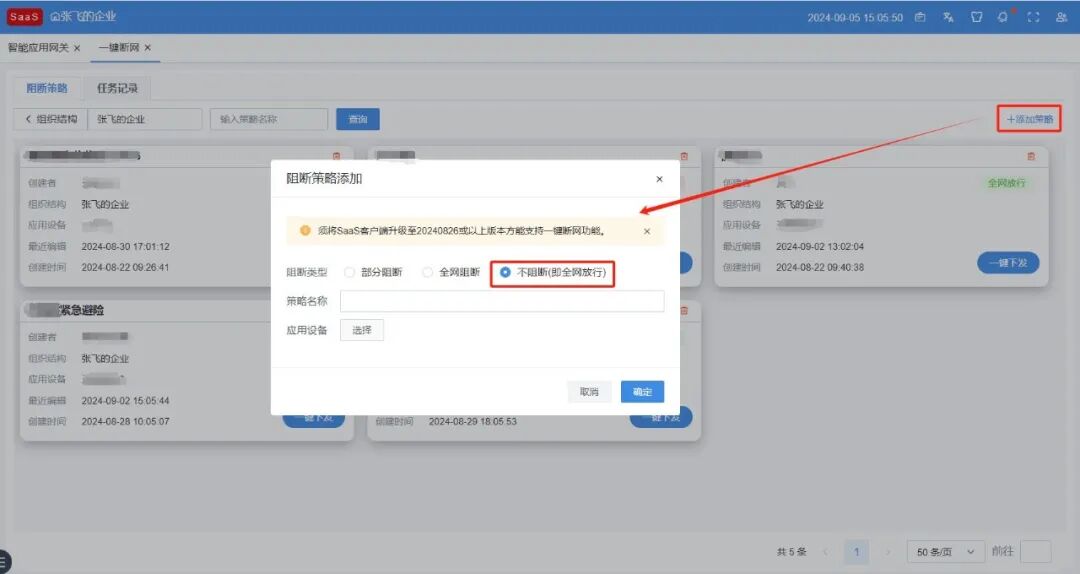Click timestamp 2024-09-02 15:05:44
This screenshot has height=574, width=1080.
tap(125, 401)
